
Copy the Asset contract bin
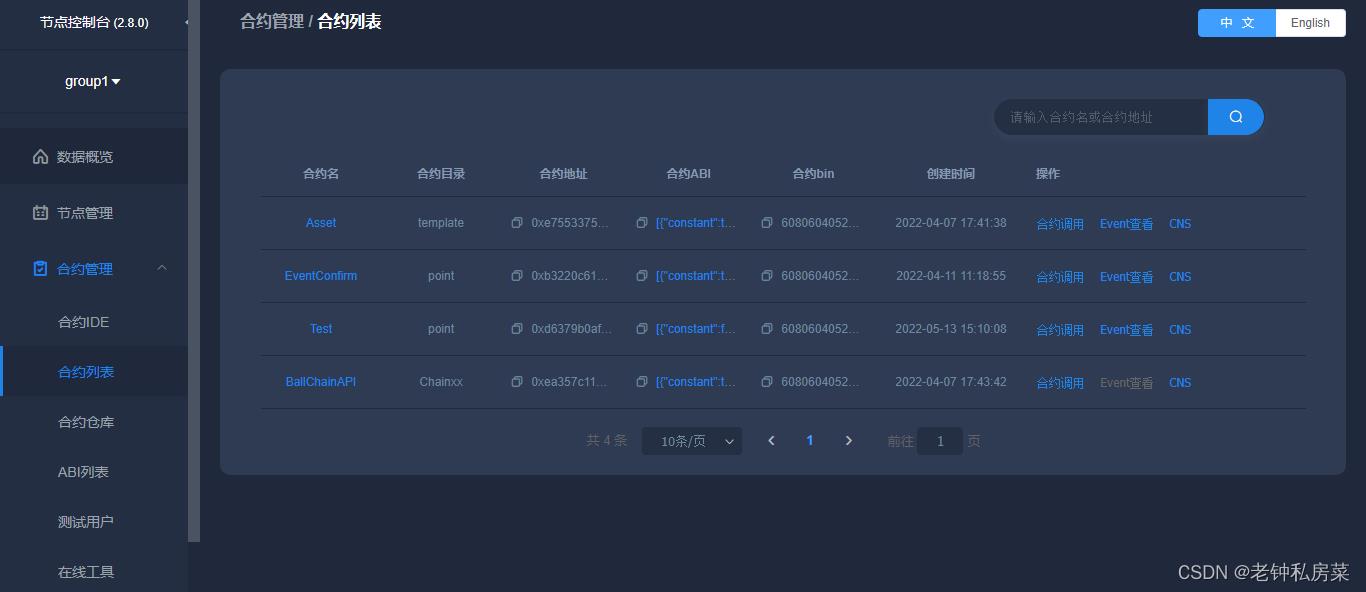pyautogui.click(x=767, y=223)
